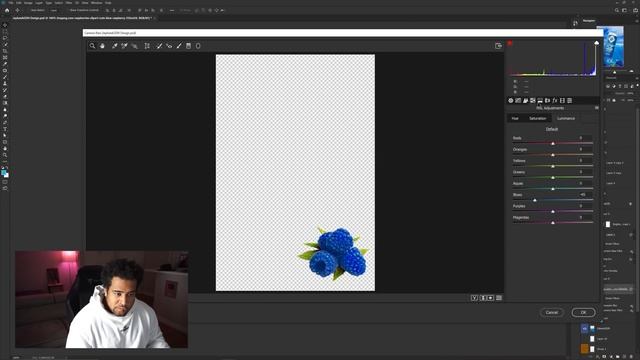Click the foreground color swatch
This screenshot has width=640, height=360.
pos(4,173)
